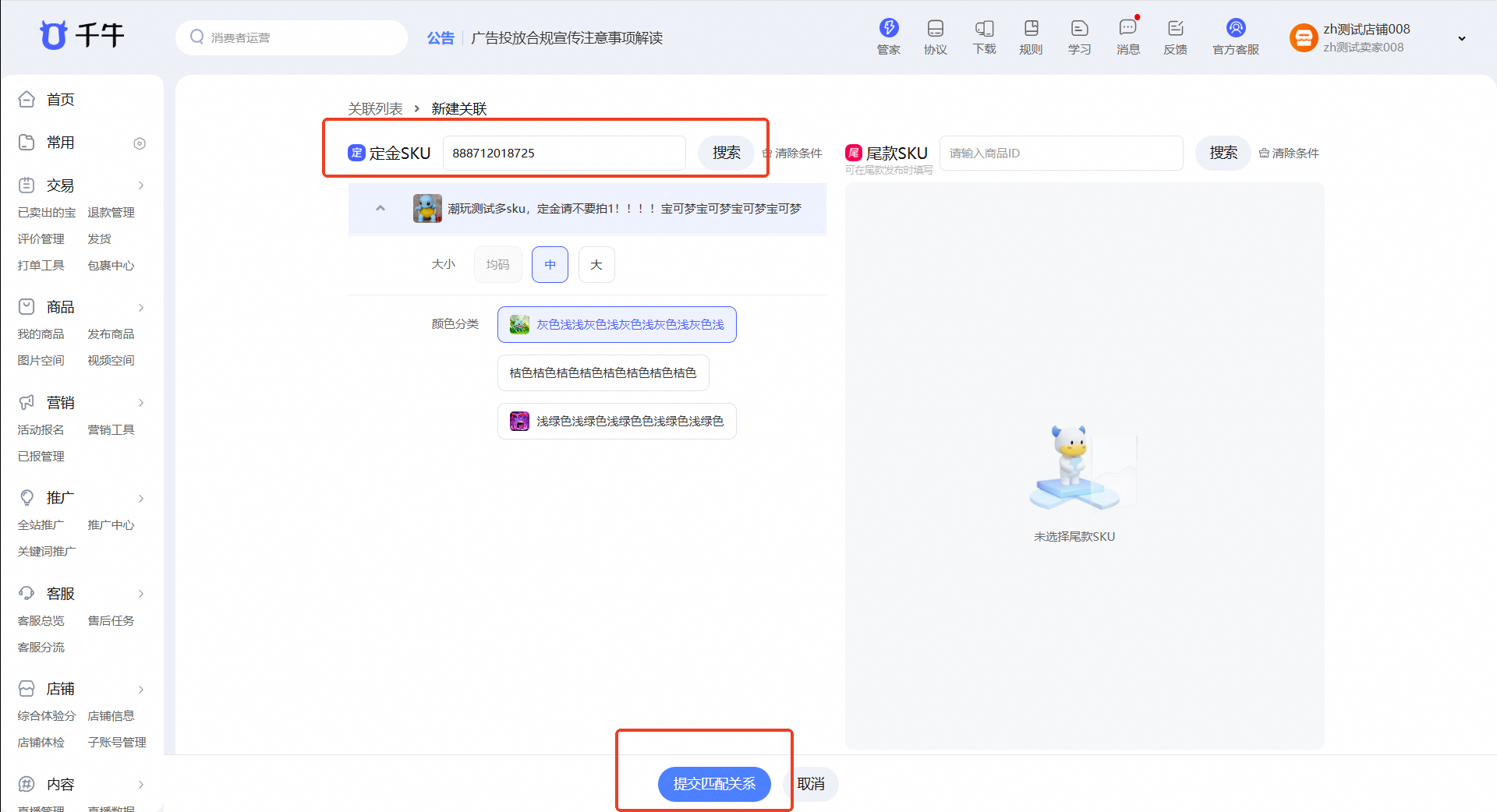The image size is (1497, 812).
Task: Expand the 交易 sidebar section
Action: coord(141,185)
